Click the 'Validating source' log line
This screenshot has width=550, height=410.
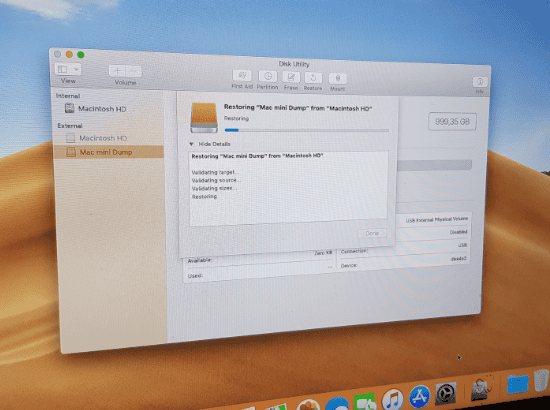pos(216,180)
